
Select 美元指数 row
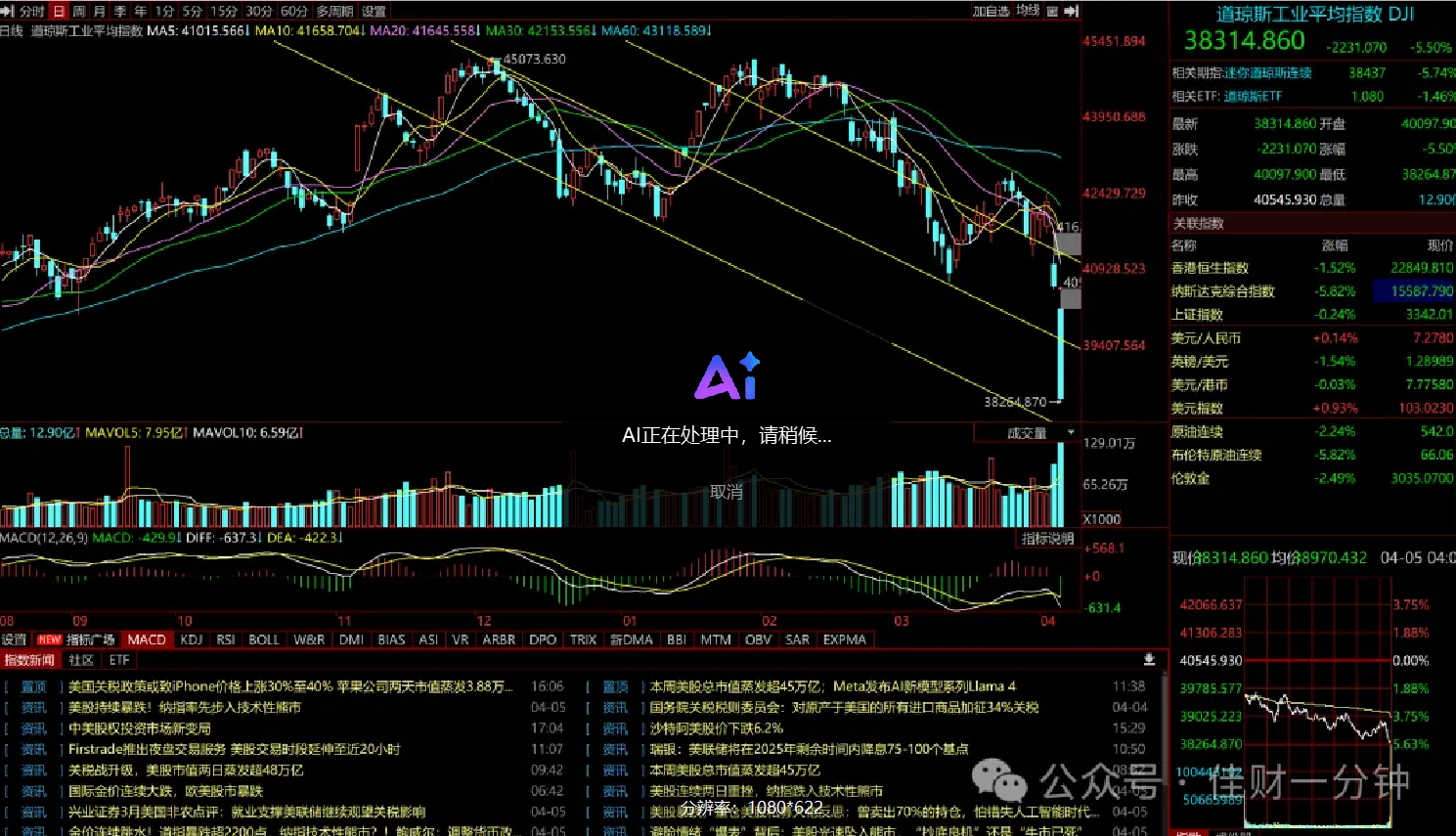(x=1312, y=408)
